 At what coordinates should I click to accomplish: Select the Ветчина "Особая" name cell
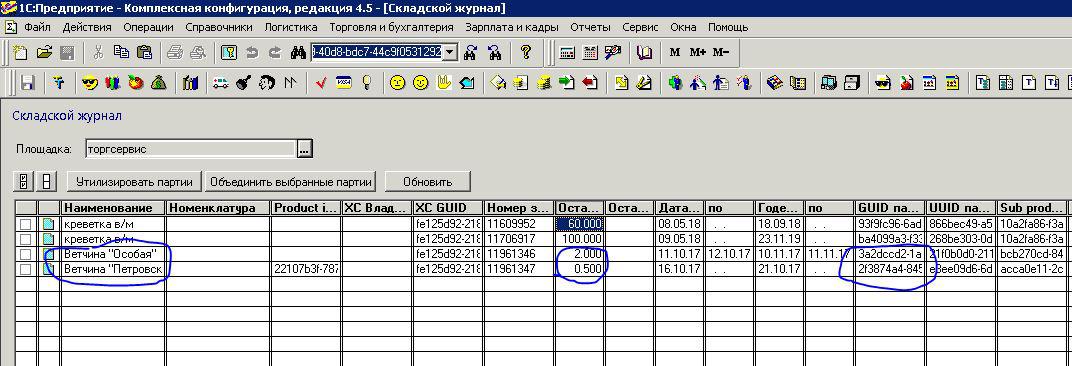pyautogui.click(x=113, y=254)
